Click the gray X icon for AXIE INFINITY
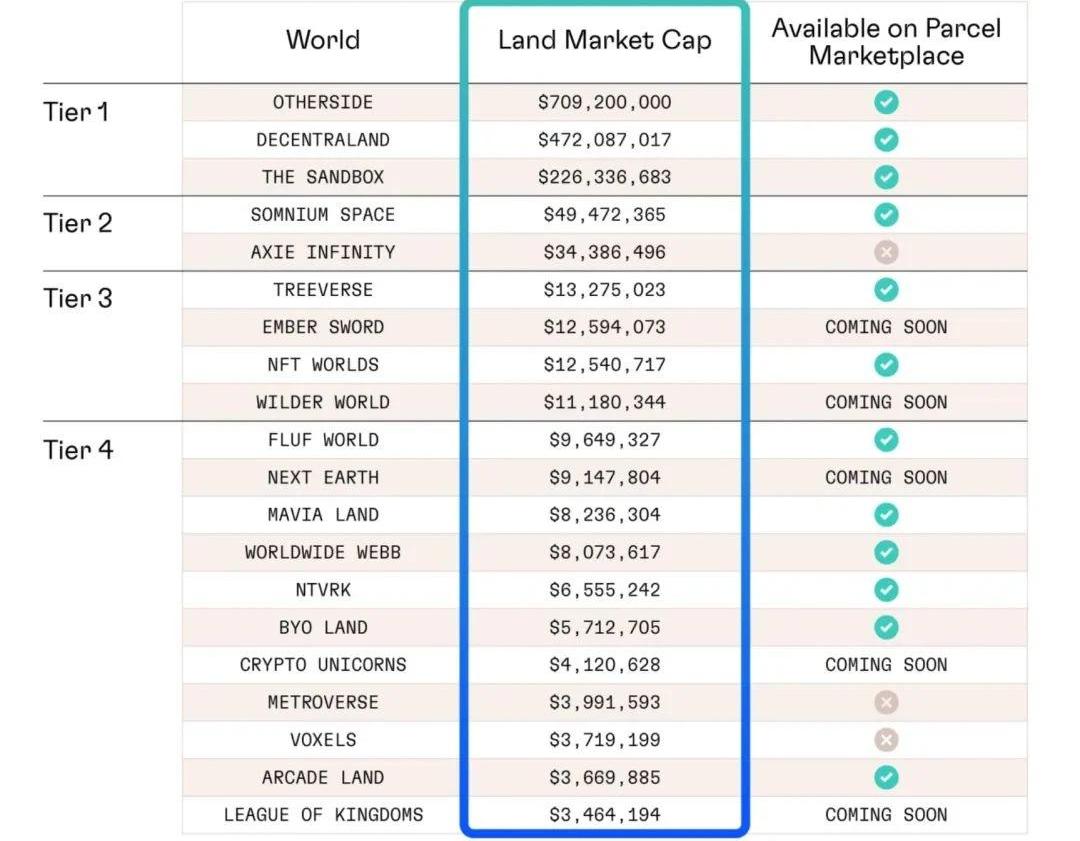Screen dimensions: 1080x841 point(885,252)
